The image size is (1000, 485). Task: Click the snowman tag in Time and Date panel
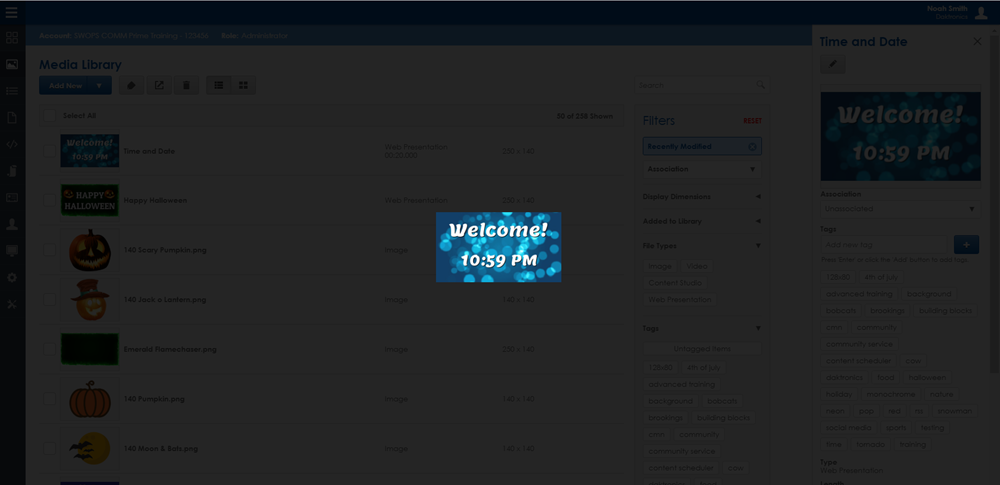pyautogui.click(x=954, y=410)
